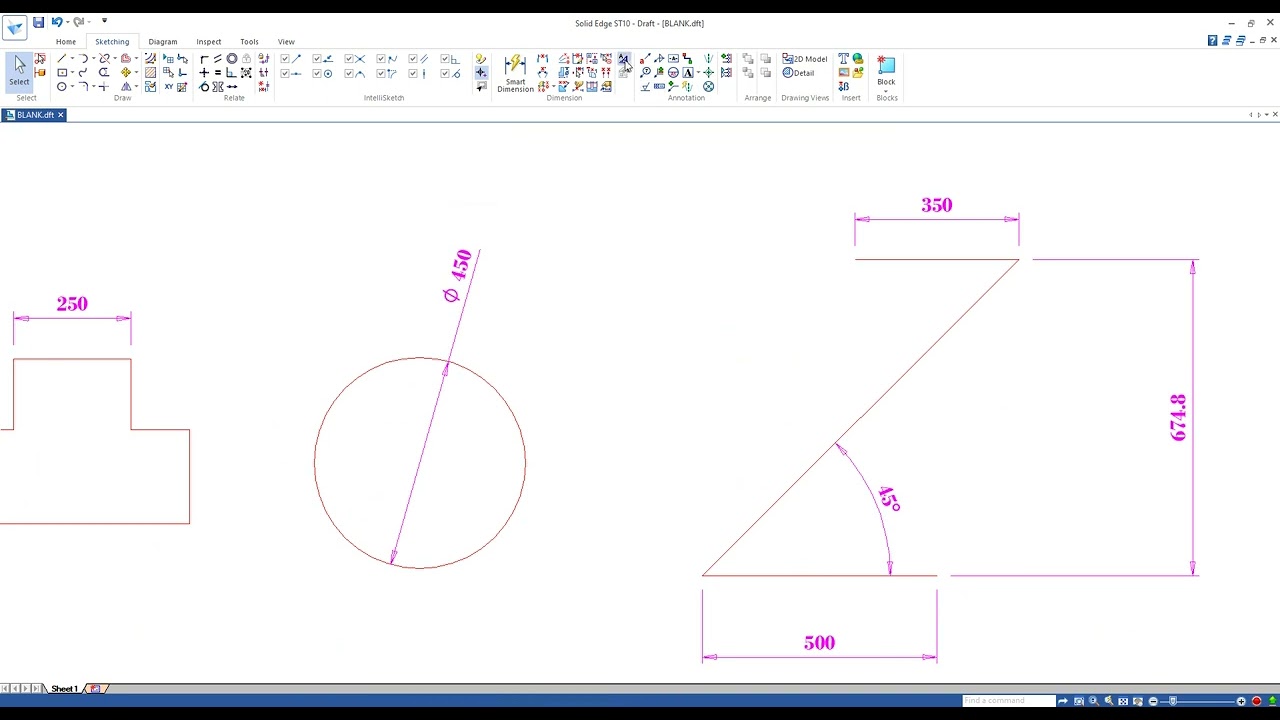The height and width of the screenshot is (720, 1280).
Task: Expand the Line tool dropdown arrow
Action: [72, 58]
